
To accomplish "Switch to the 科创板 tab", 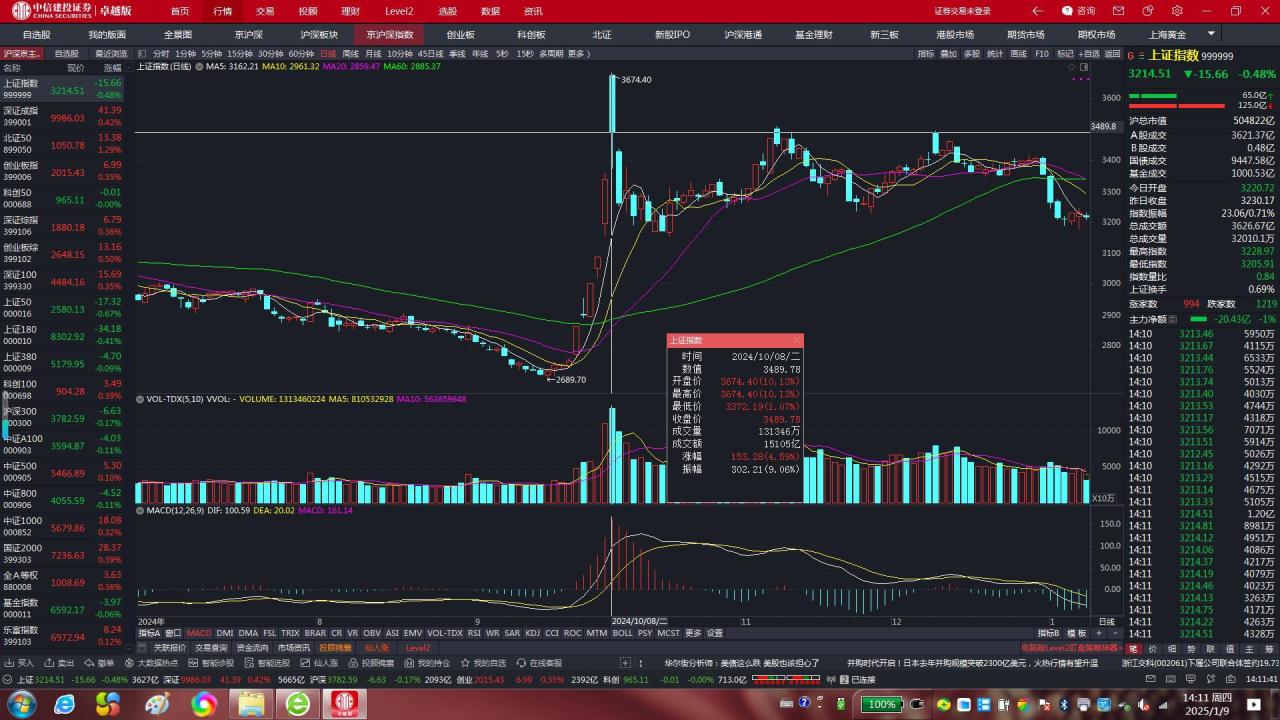I will tap(531, 34).
